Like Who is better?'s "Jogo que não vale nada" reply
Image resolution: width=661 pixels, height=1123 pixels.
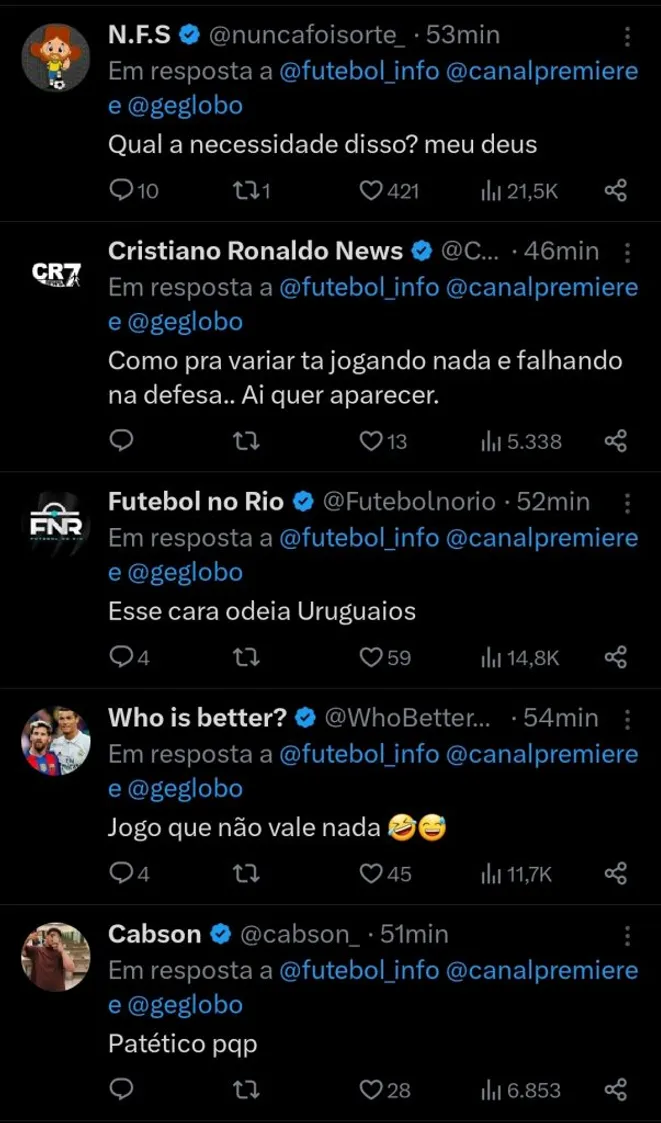pos(369,874)
